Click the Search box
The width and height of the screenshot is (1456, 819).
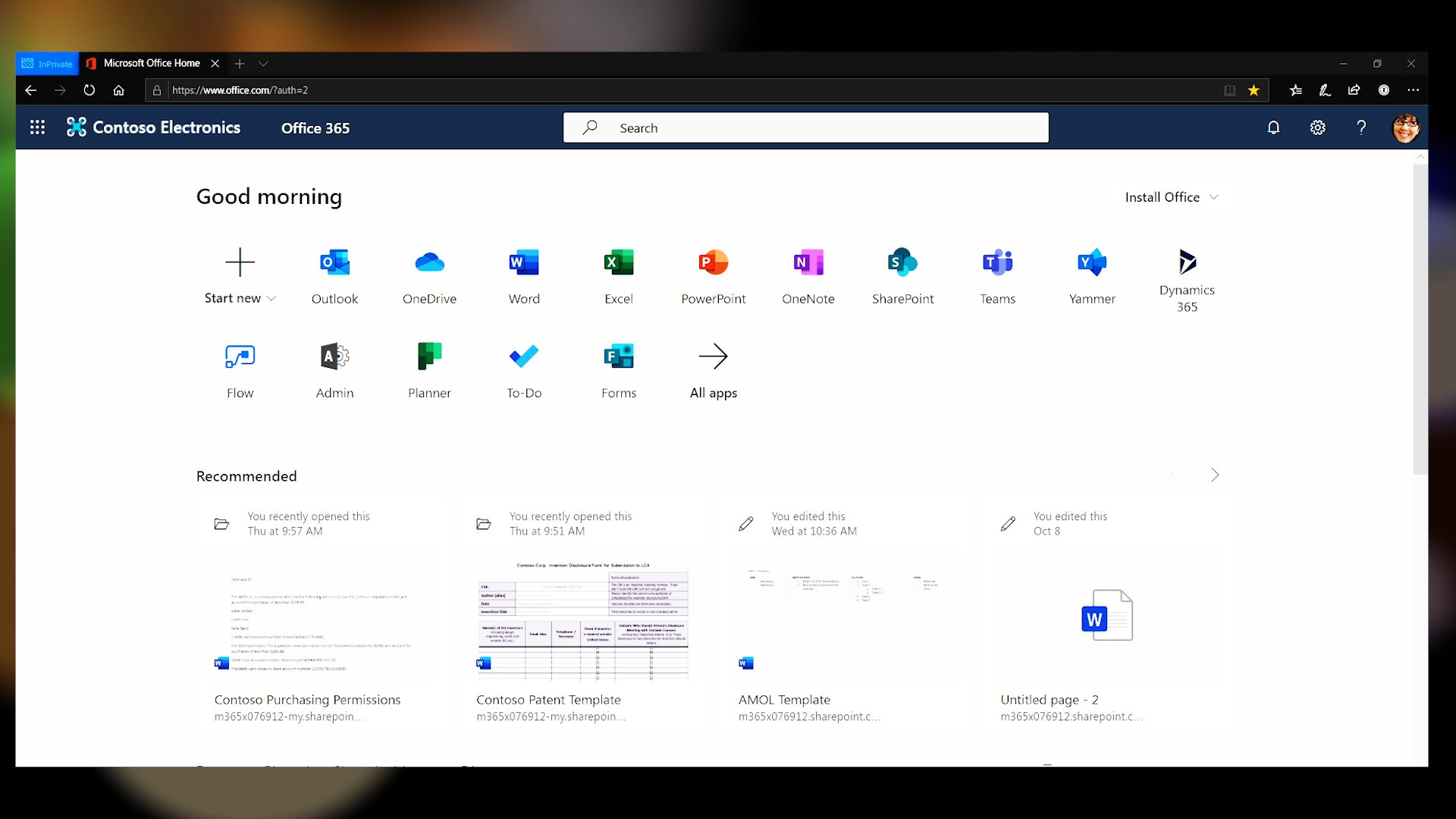(x=805, y=127)
